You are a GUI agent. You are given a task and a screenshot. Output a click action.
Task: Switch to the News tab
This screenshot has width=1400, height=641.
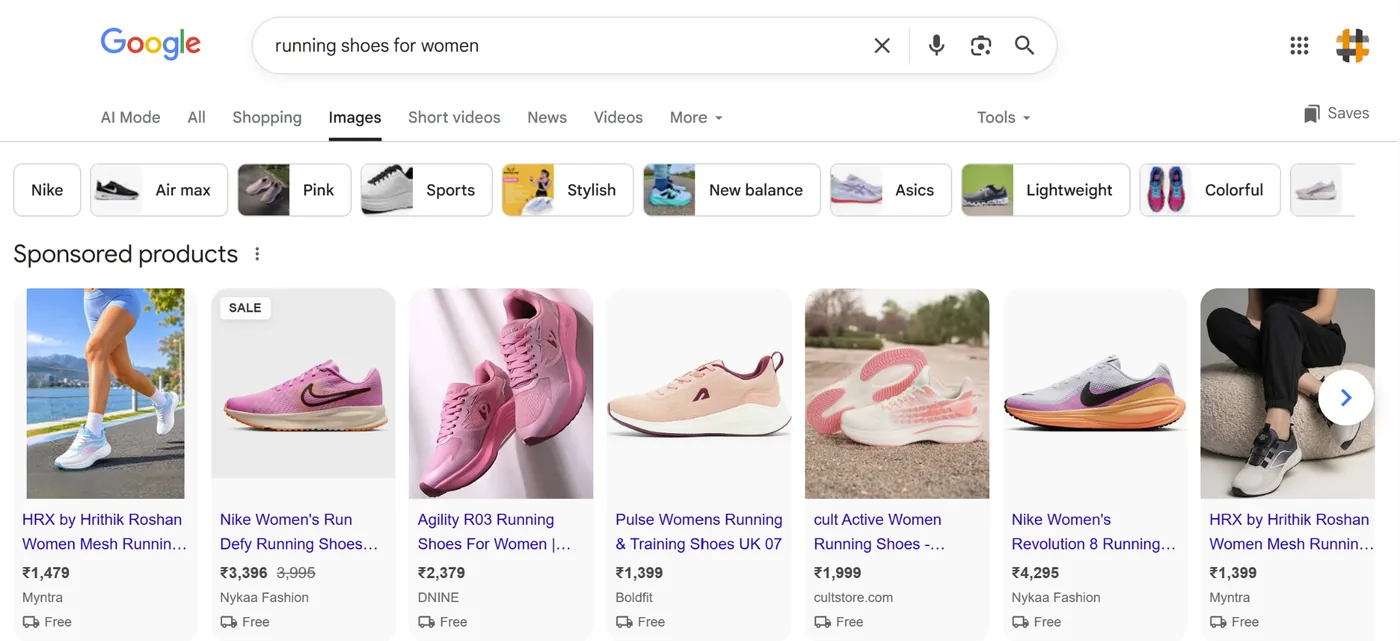(547, 117)
